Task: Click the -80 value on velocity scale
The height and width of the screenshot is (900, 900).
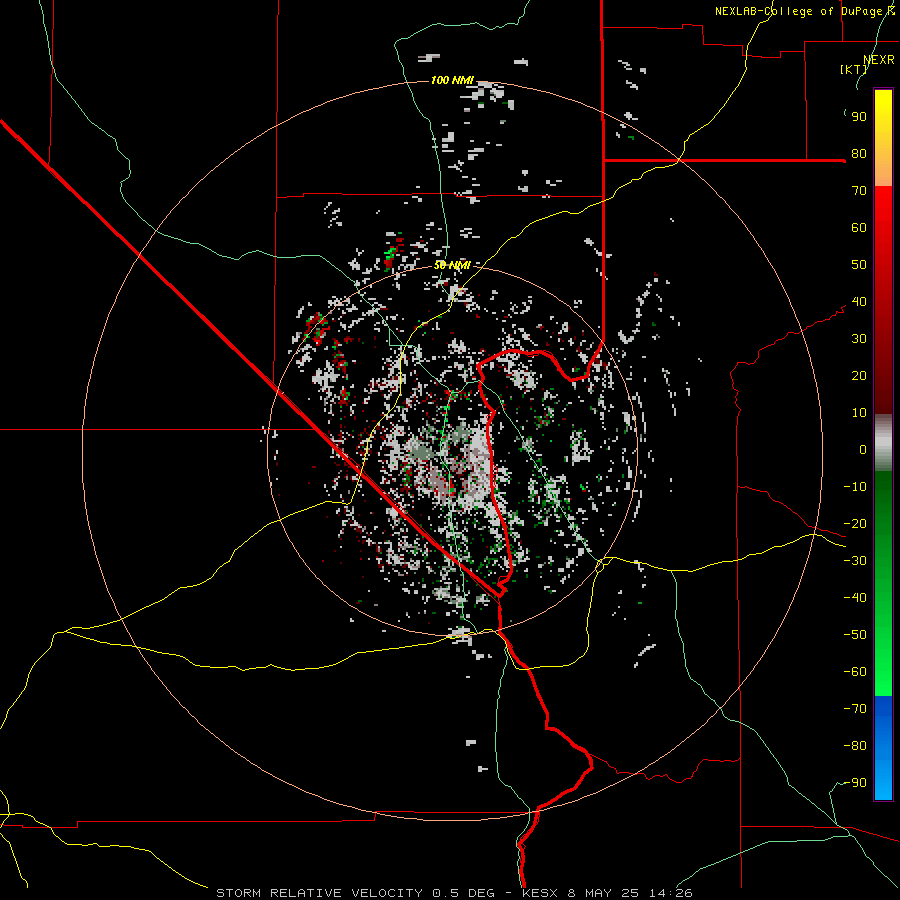Action: (855, 746)
